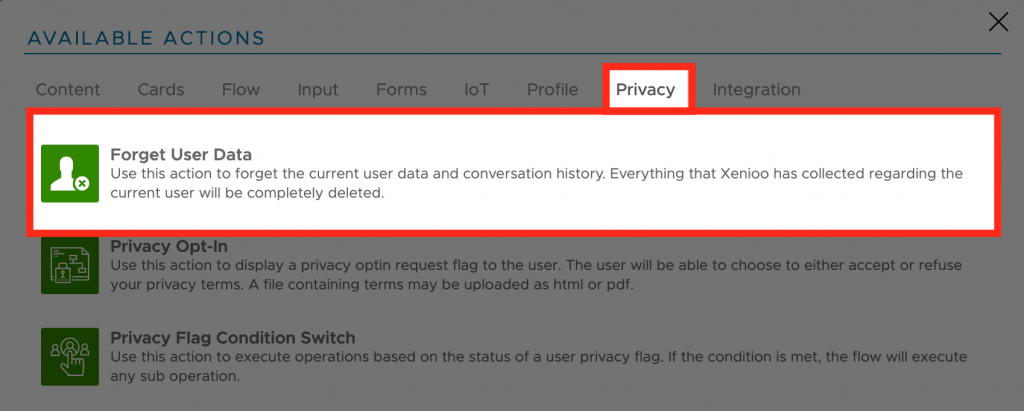The width and height of the screenshot is (1024, 411).
Task: Click the Forget User Data description text
Action: (x=536, y=183)
